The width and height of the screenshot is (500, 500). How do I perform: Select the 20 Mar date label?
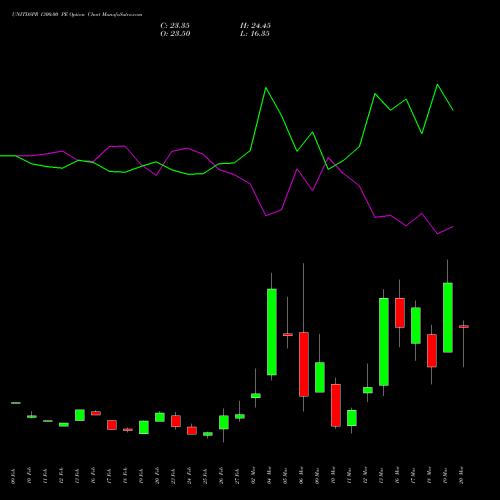coord(461,476)
